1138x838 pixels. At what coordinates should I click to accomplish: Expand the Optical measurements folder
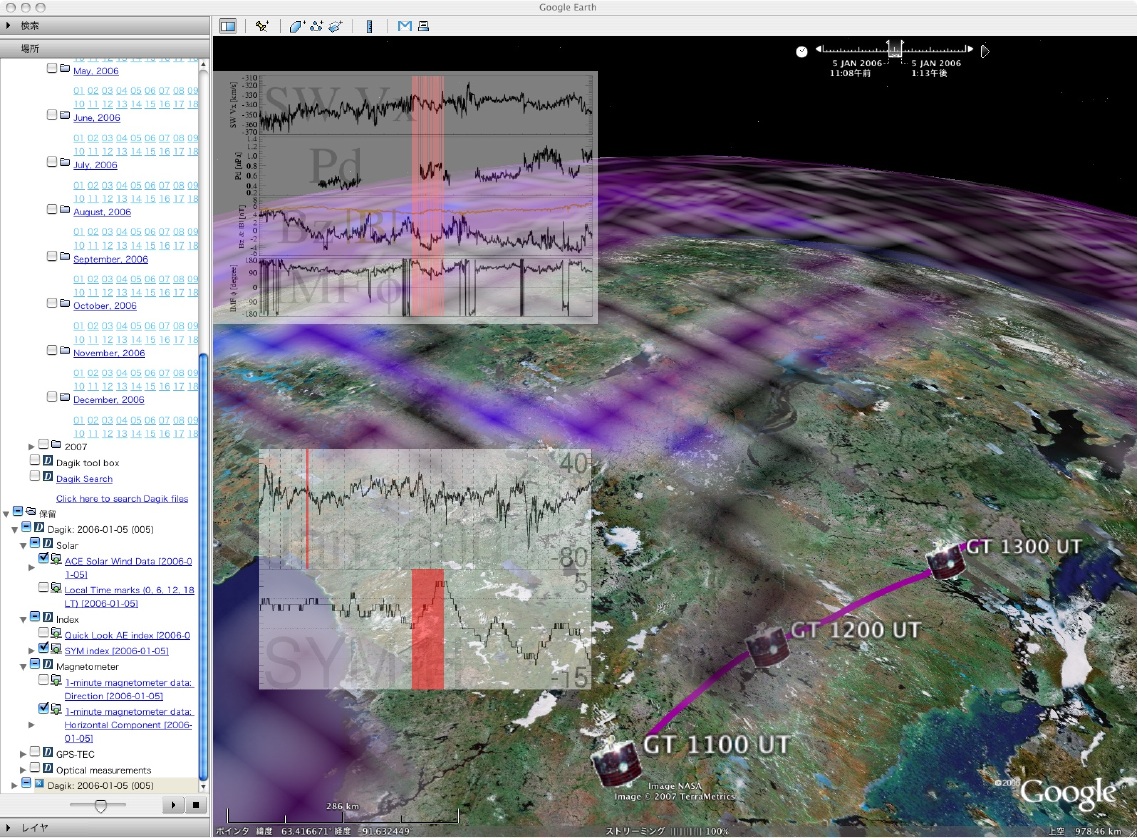[x=23, y=771]
